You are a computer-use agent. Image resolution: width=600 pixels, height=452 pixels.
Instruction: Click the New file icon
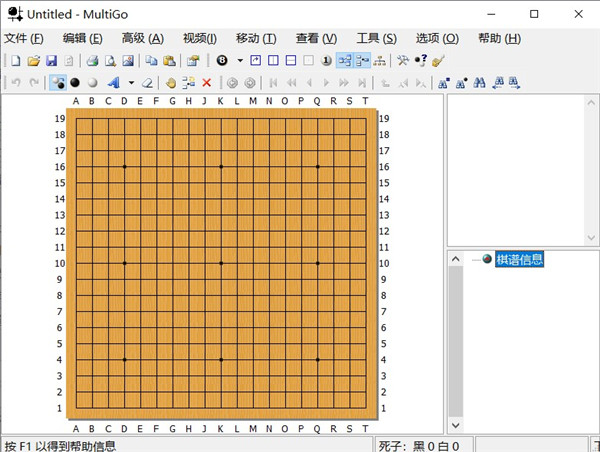(x=15, y=61)
